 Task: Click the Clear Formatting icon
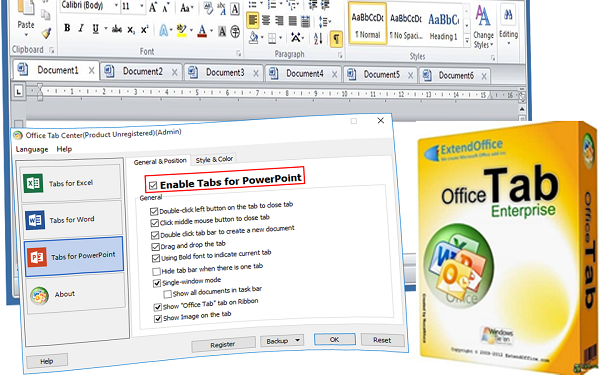[x=208, y=7]
